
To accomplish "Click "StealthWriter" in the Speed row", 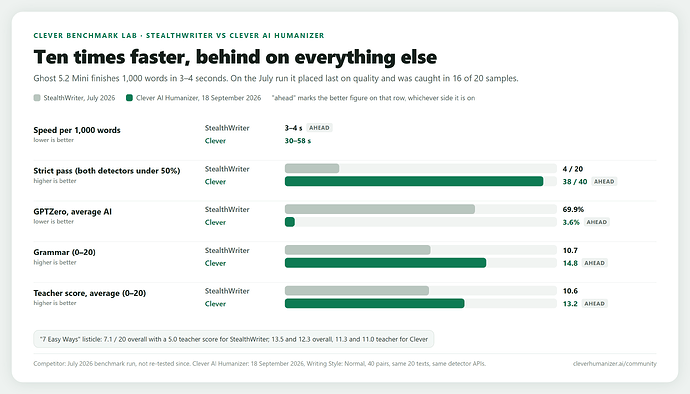I will click(x=227, y=128).
